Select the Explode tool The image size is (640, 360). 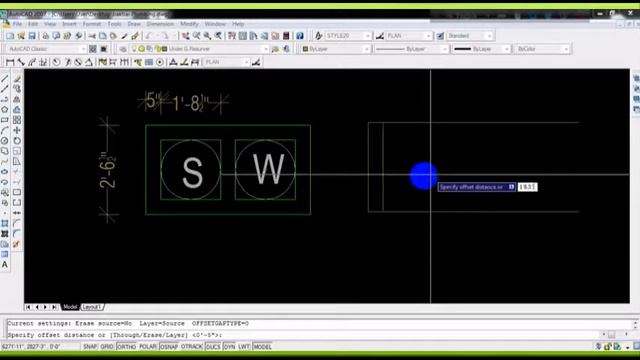(17, 244)
